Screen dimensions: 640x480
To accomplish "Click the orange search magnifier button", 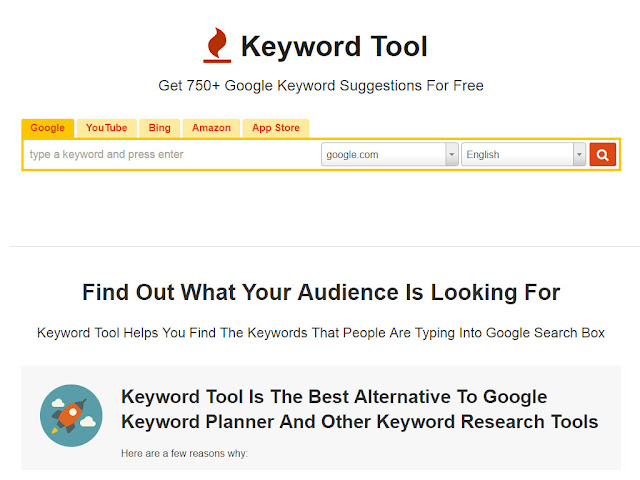I will [x=602, y=155].
